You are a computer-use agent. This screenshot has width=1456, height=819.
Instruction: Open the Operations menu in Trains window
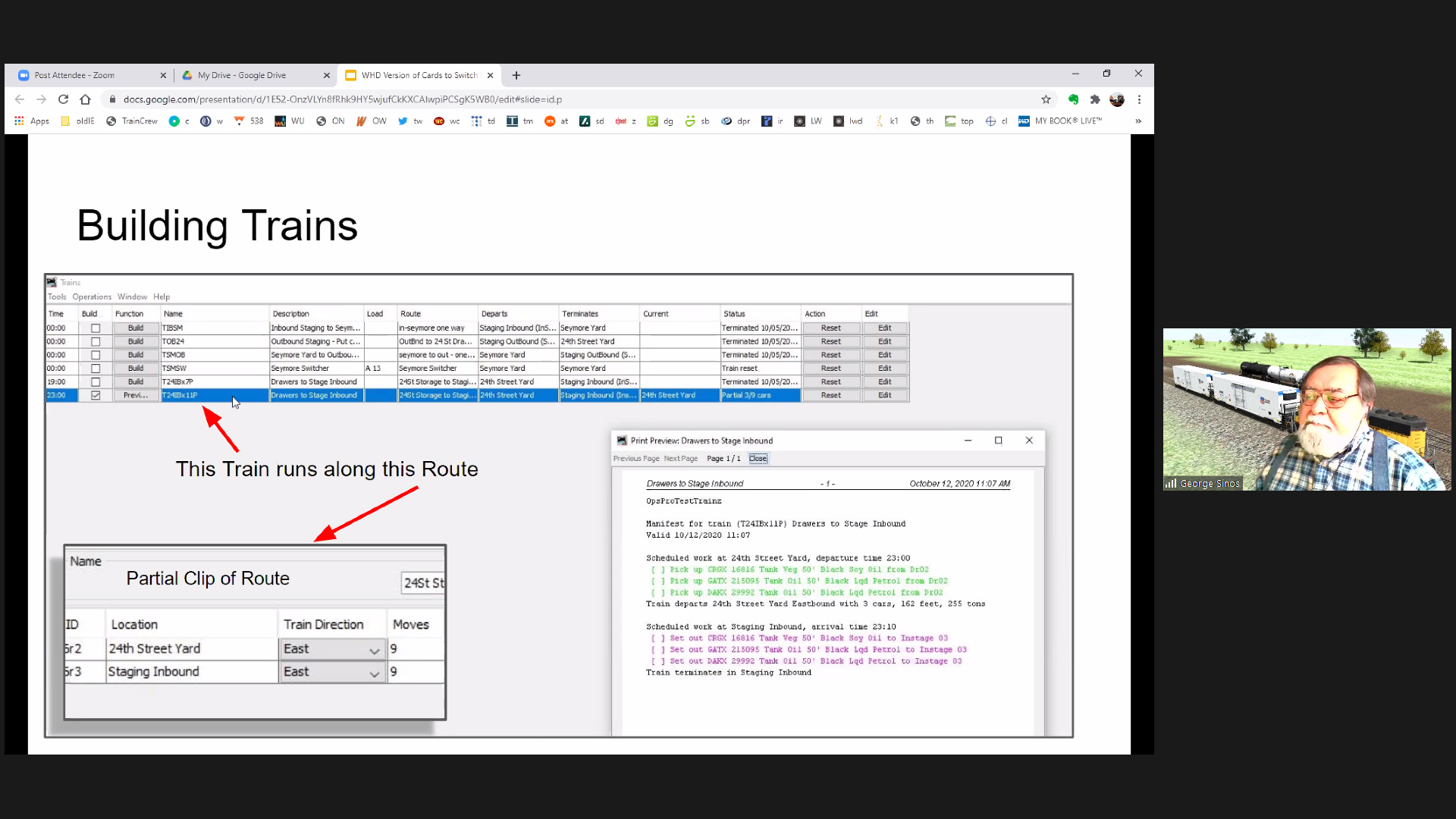tap(92, 297)
